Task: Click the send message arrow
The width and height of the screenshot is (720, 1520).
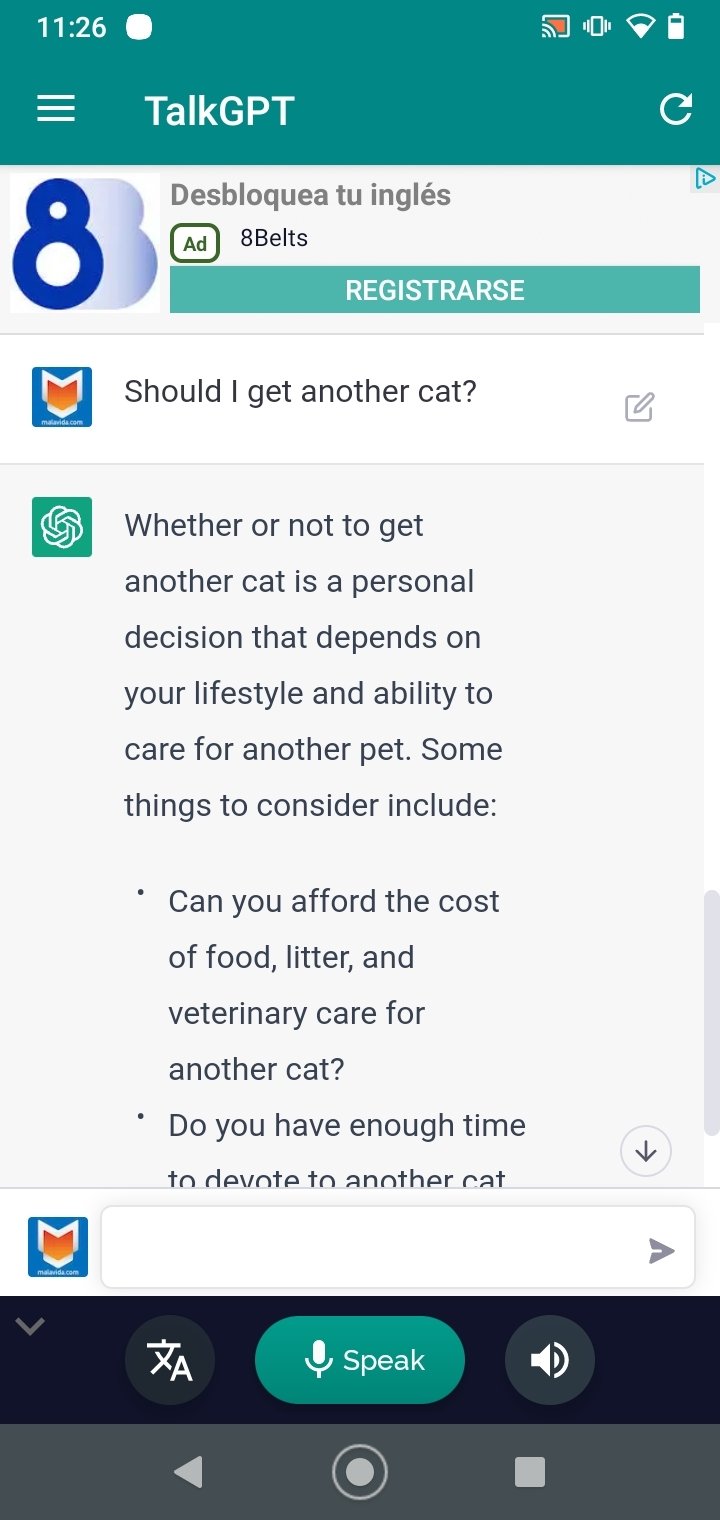Action: 661,1250
